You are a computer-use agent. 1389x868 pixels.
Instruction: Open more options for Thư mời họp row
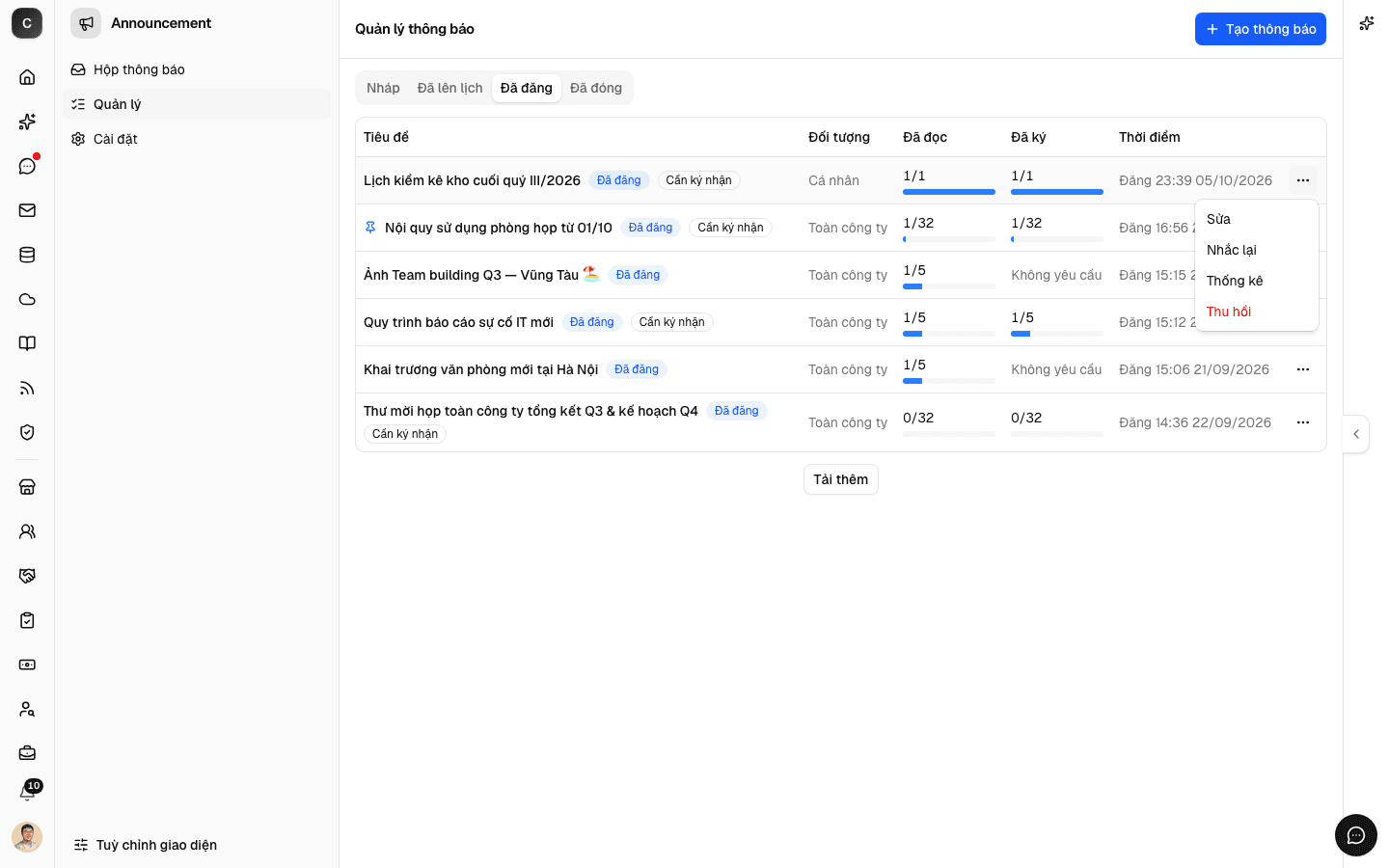click(1303, 422)
